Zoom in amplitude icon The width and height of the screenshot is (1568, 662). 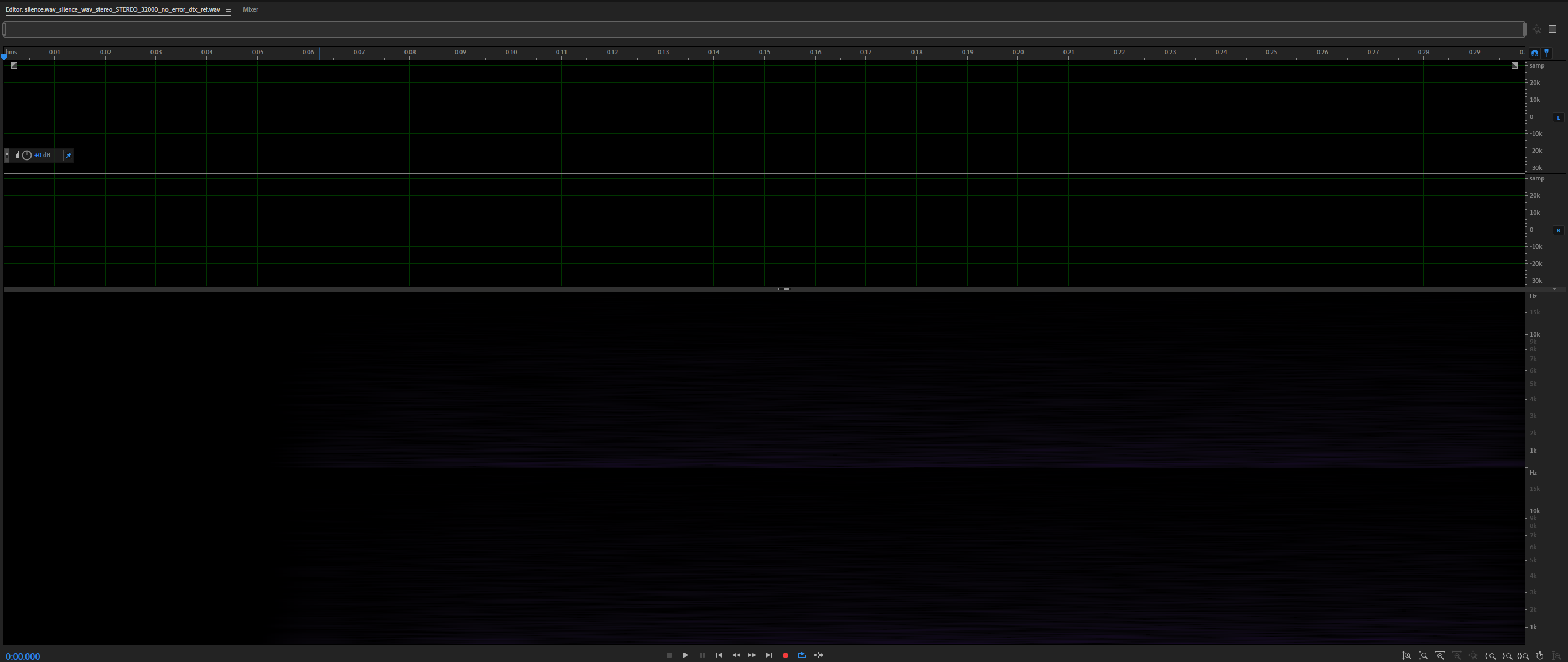click(1406, 656)
